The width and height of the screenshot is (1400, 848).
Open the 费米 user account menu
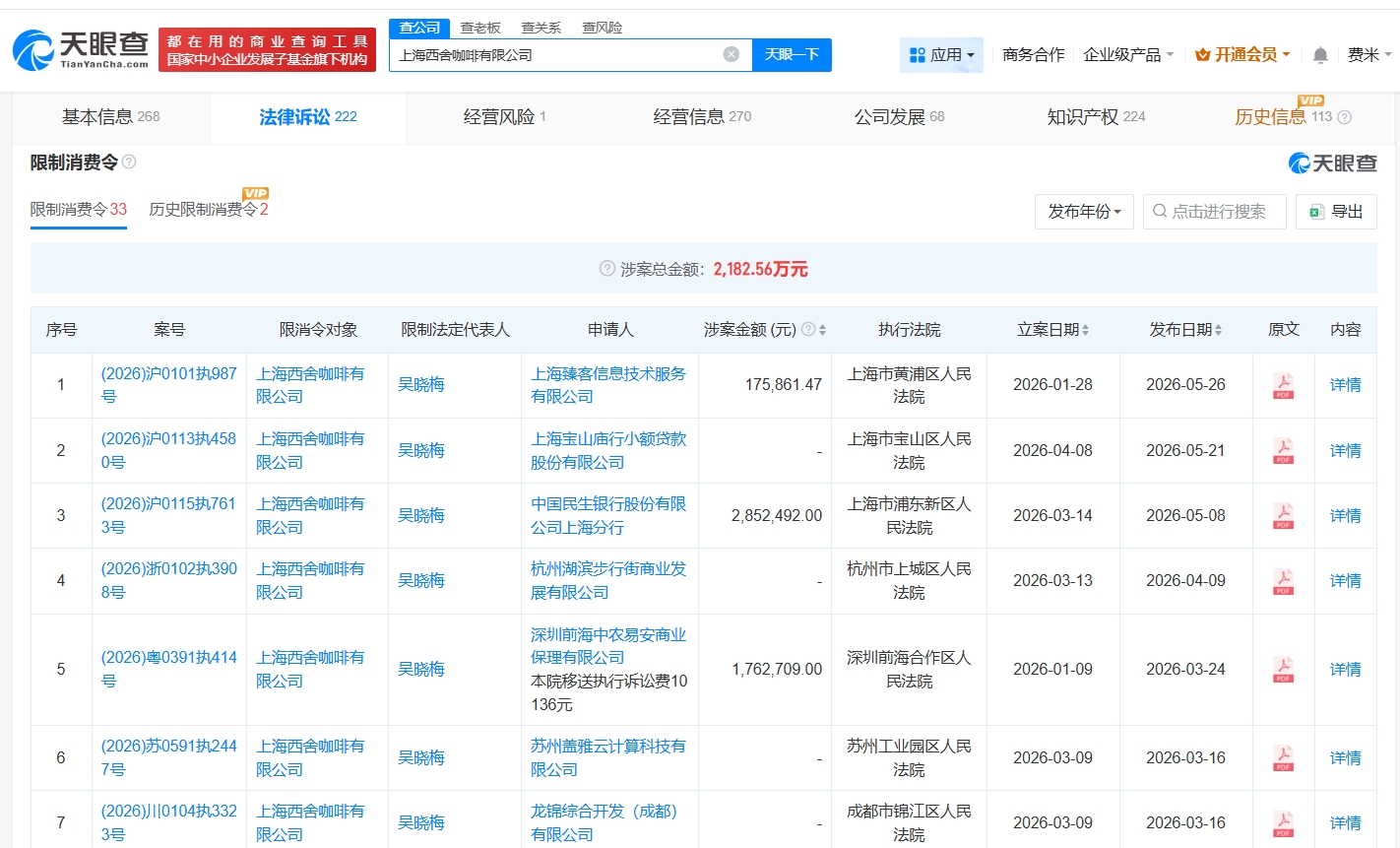pyautogui.click(x=1369, y=55)
